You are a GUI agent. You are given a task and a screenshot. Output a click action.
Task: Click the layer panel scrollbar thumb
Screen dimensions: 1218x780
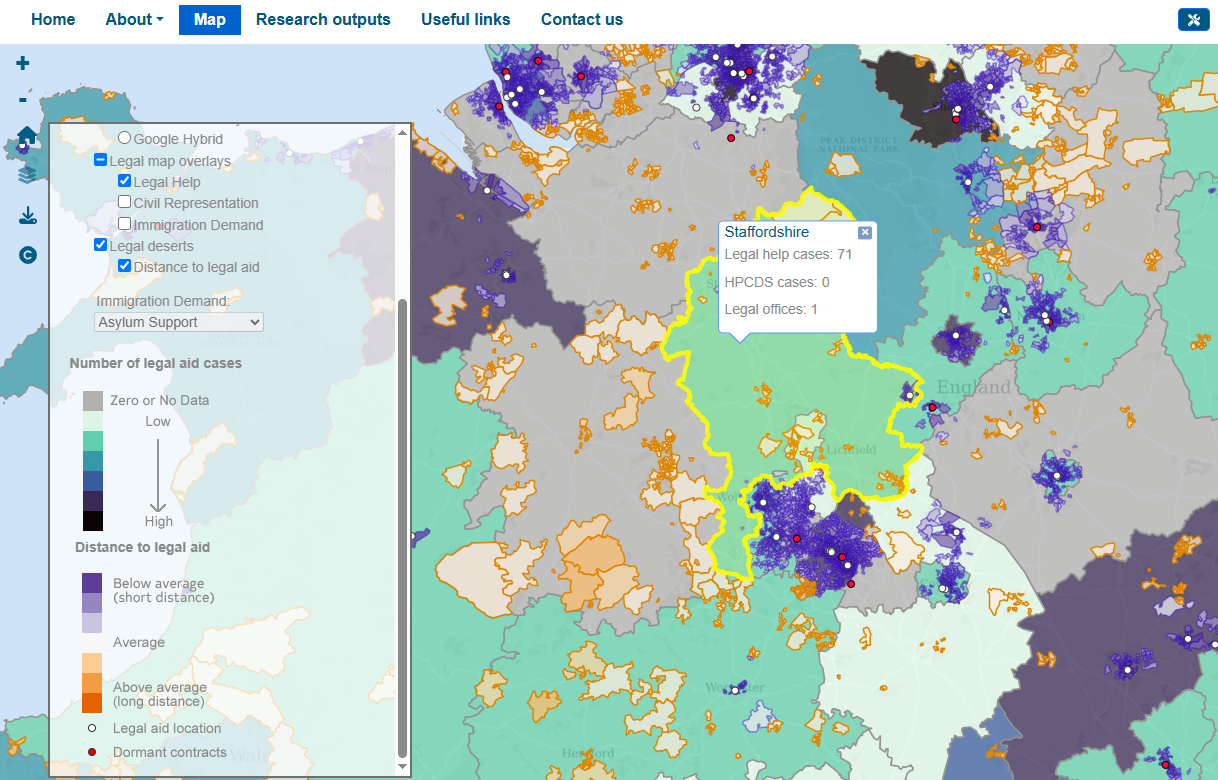403,527
